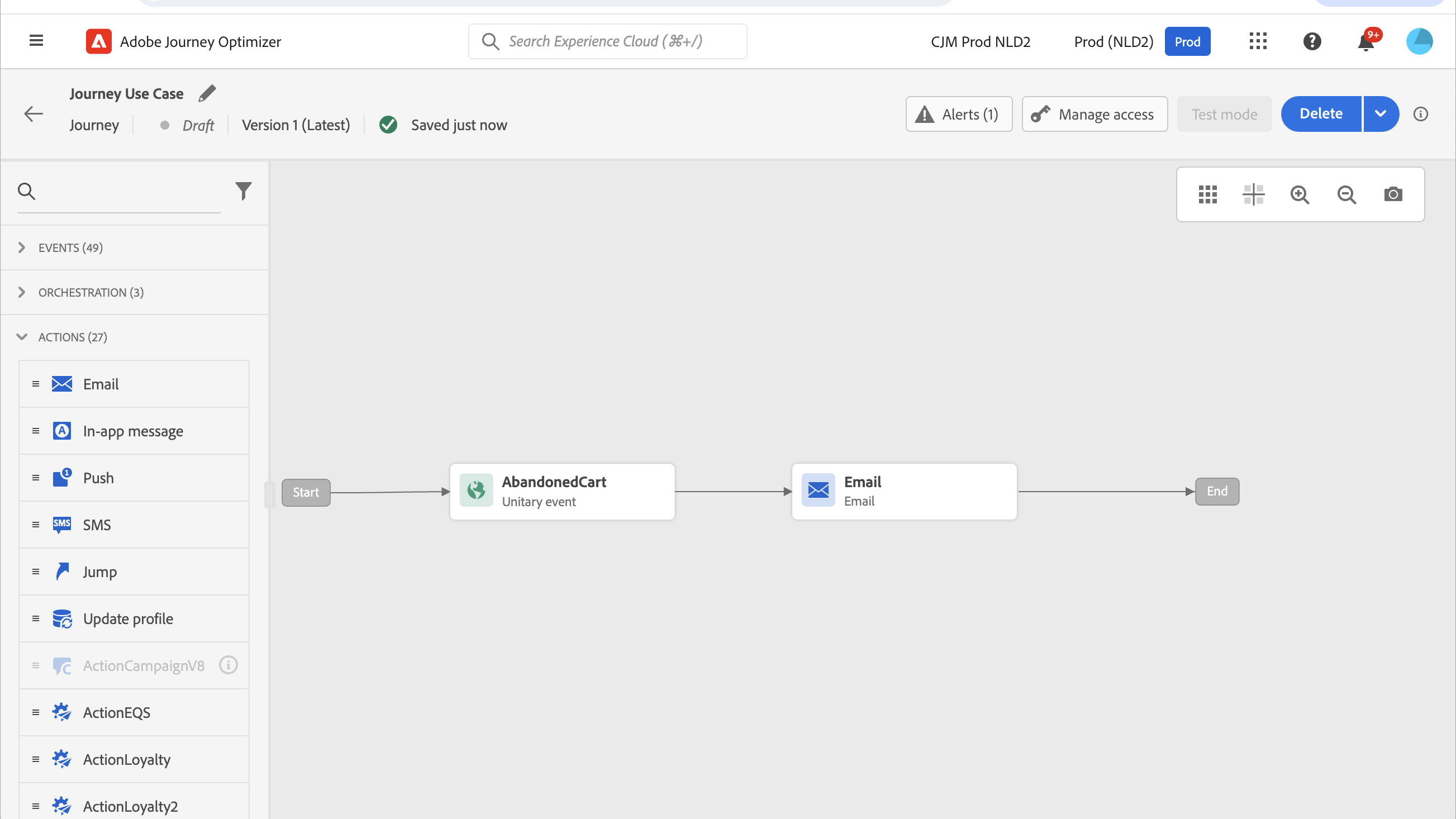Image resolution: width=1456 pixels, height=819 pixels.
Task: Open the palette filter funnel icon
Action: (x=243, y=191)
